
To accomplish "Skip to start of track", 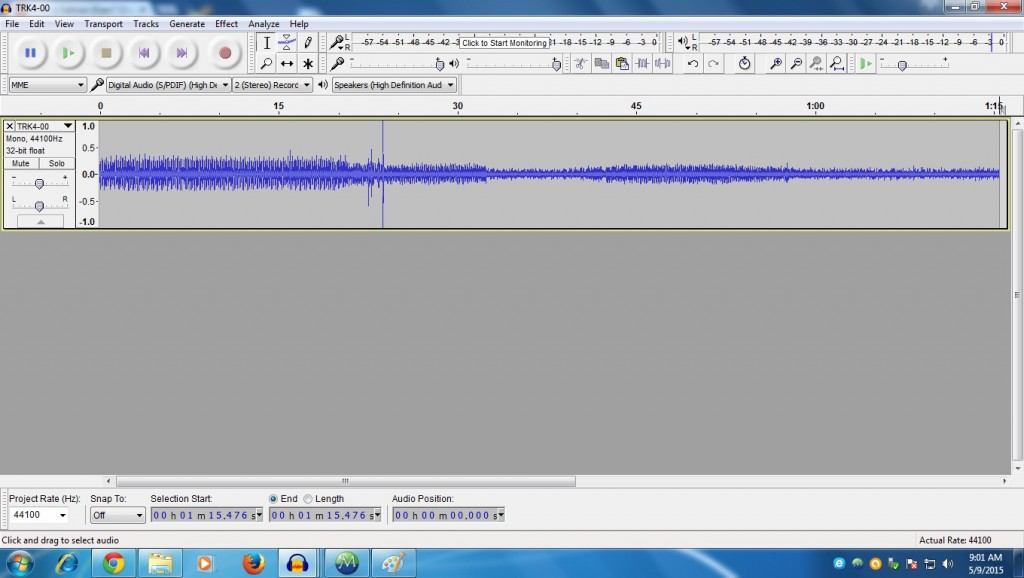I will 144,53.
